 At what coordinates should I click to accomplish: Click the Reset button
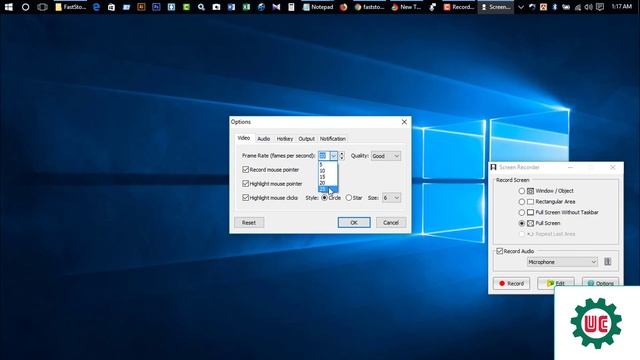click(x=249, y=222)
